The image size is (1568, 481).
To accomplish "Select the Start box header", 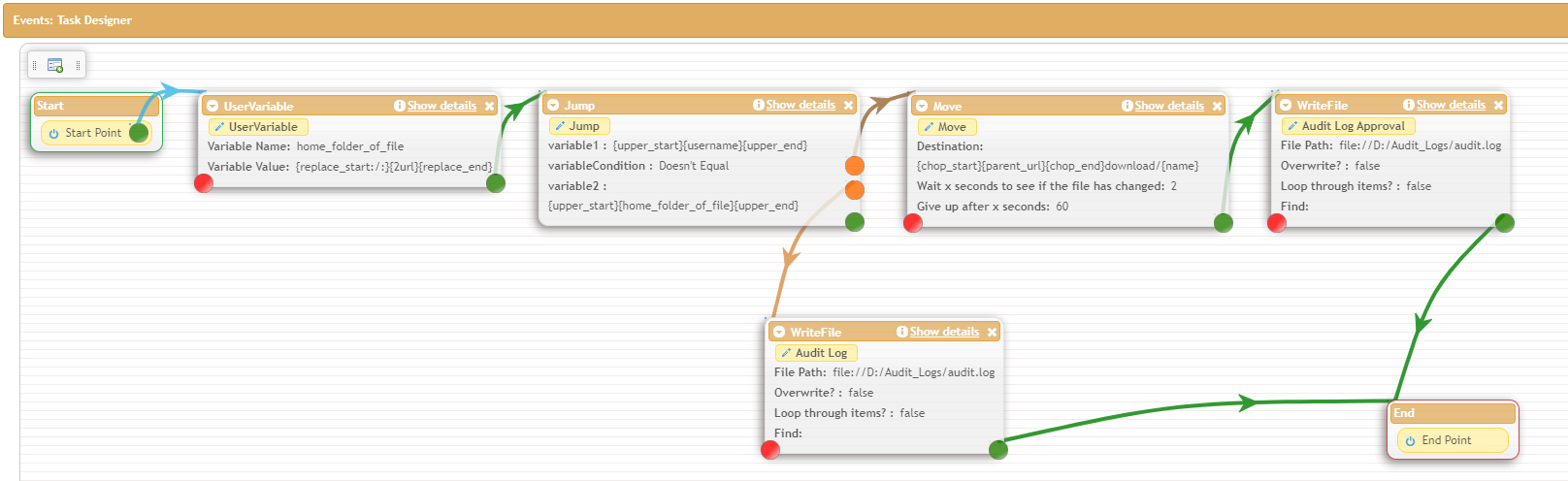I will coord(96,106).
